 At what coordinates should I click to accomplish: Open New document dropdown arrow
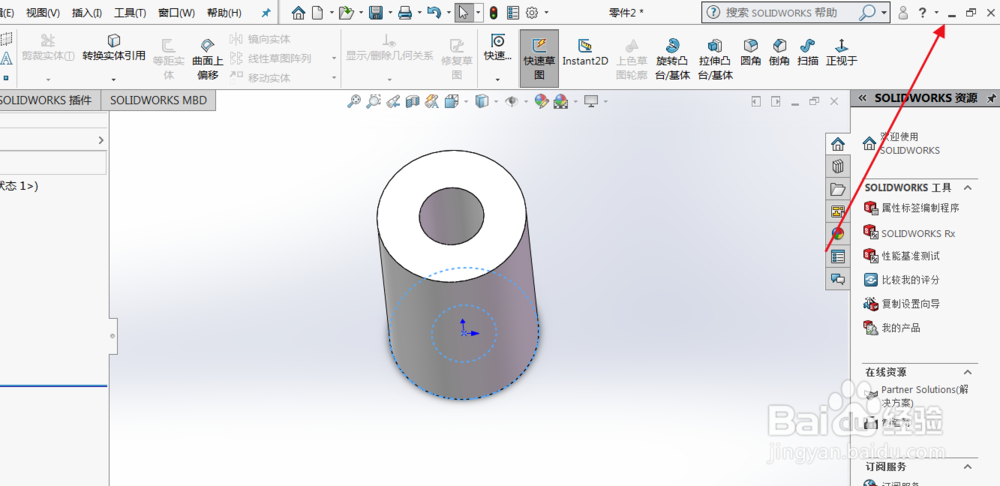tap(332, 13)
